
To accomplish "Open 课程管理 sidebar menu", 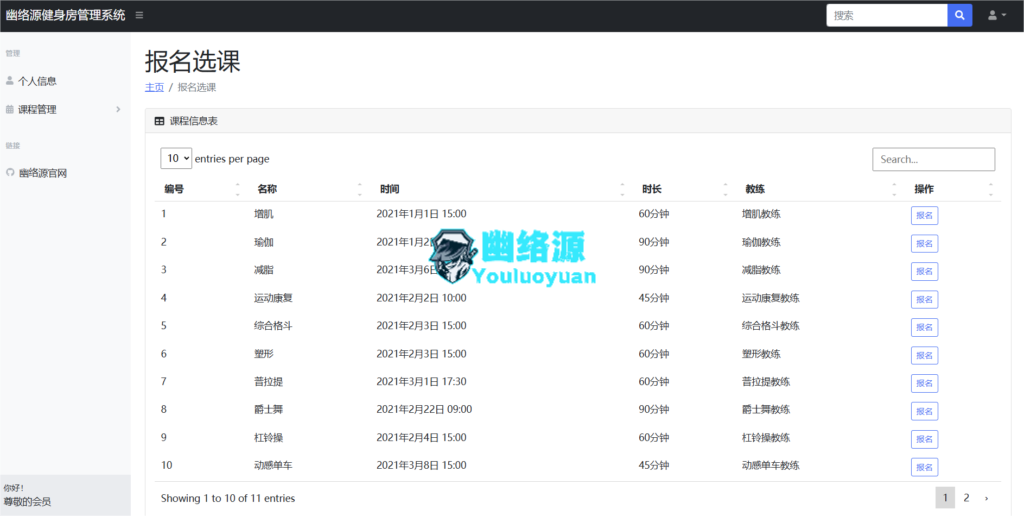I will [x=37, y=109].
